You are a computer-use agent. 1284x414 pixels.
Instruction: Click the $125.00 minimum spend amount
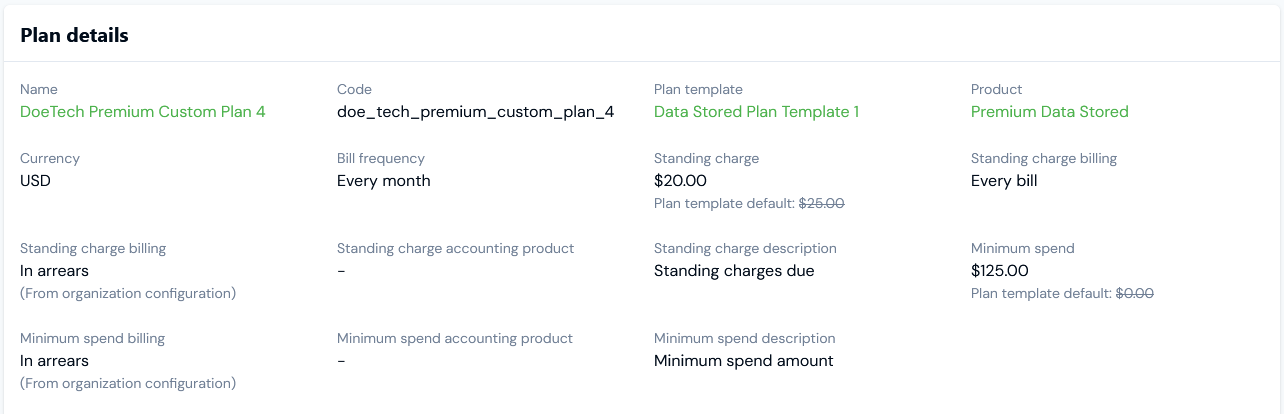pos(999,271)
